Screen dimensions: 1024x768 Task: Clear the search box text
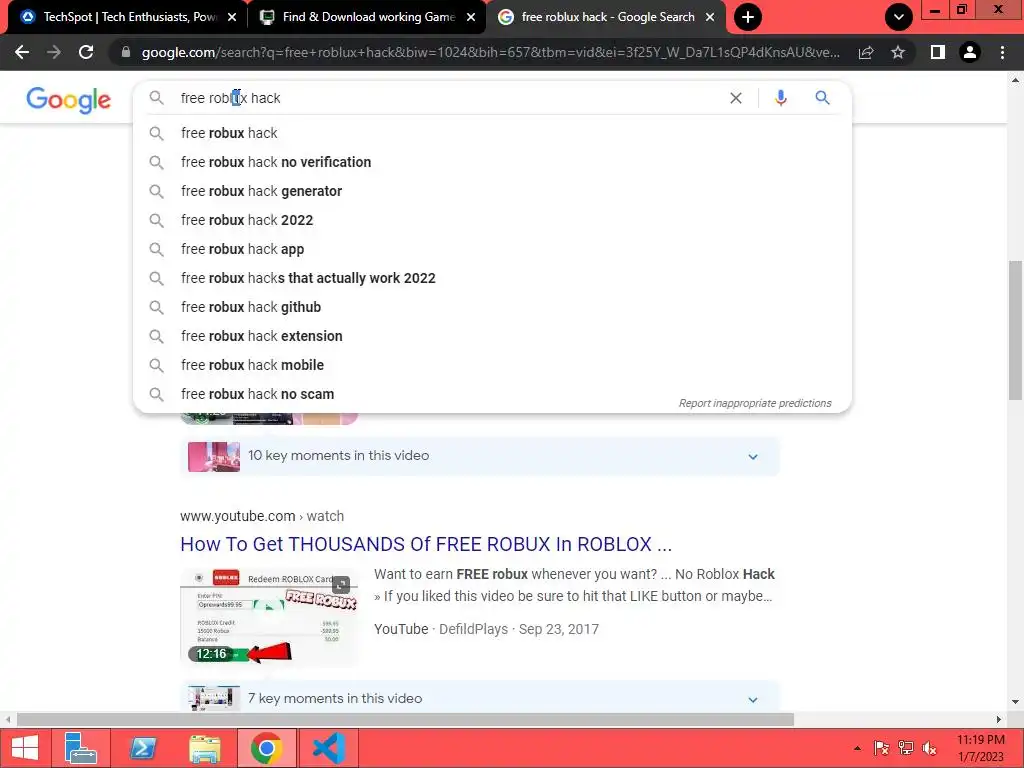pyautogui.click(x=735, y=98)
